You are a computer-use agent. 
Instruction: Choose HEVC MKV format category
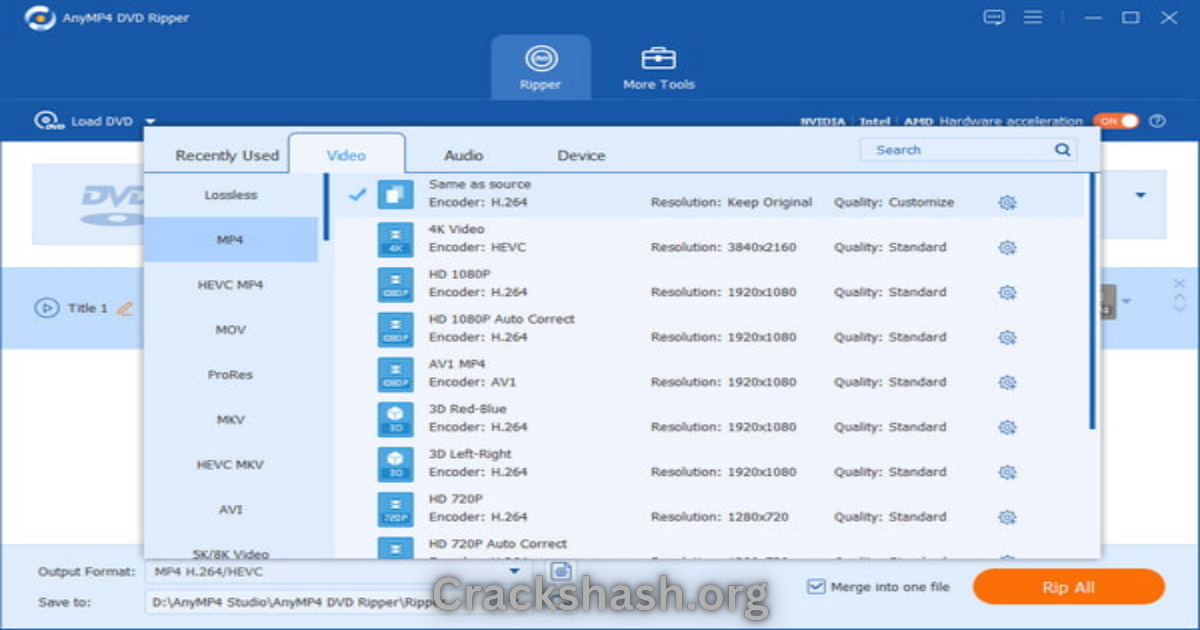click(231, 465)
